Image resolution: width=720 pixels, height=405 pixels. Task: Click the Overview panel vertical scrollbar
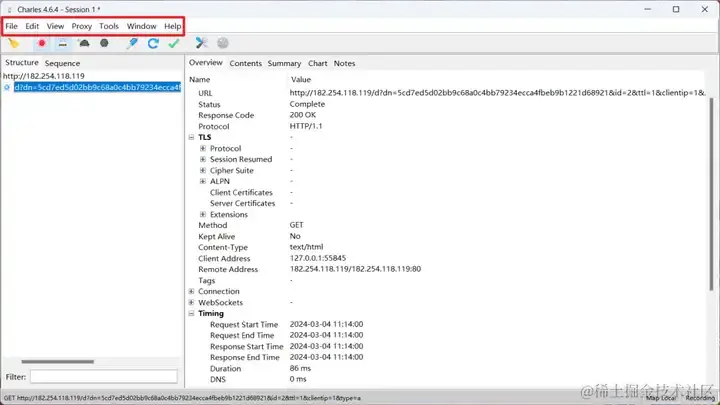coord(711,194)
